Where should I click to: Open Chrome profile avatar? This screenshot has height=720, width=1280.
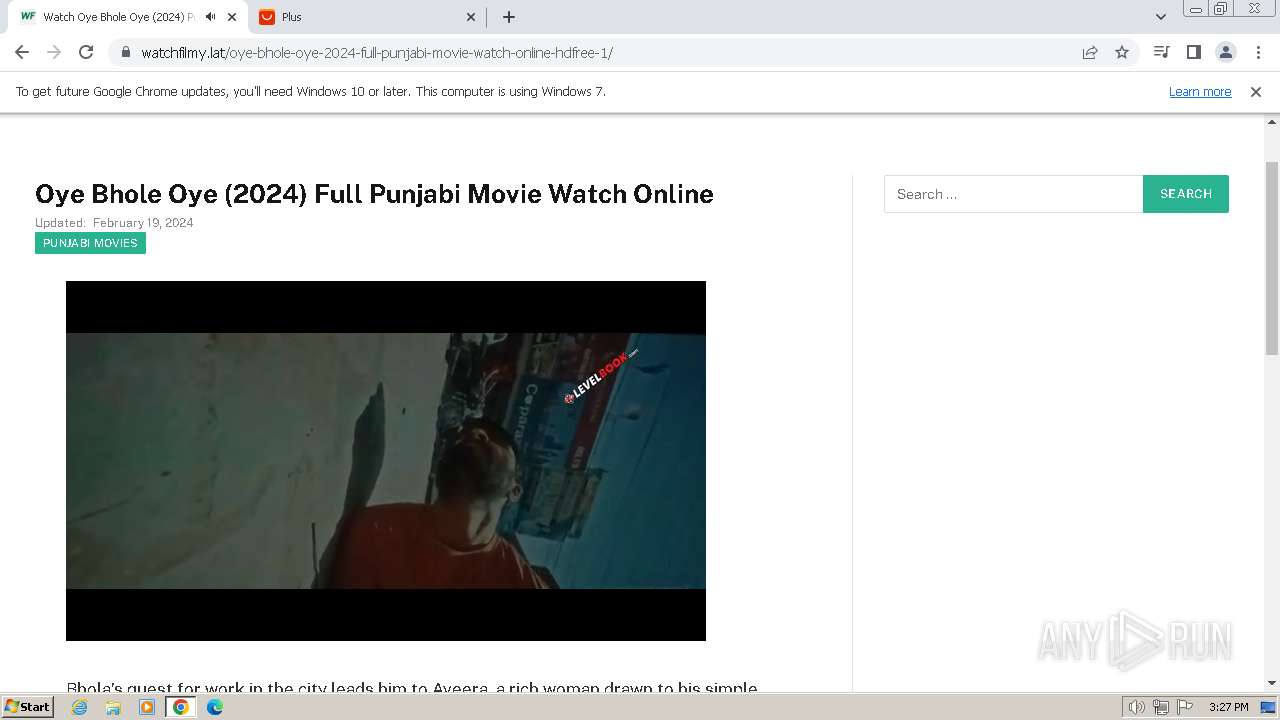[1225, 52]
